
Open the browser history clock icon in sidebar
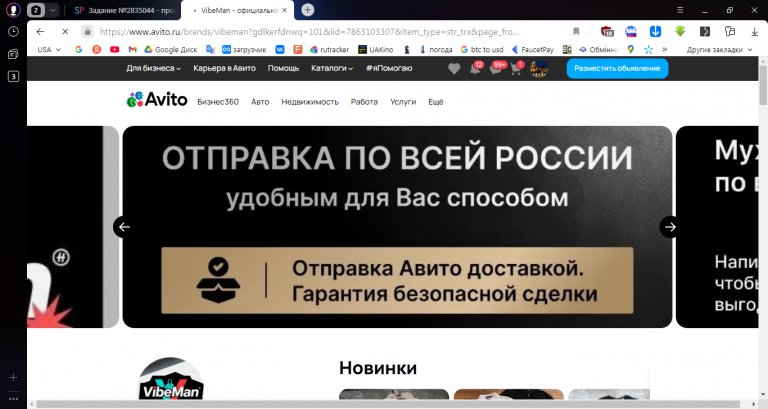(13, 31)
